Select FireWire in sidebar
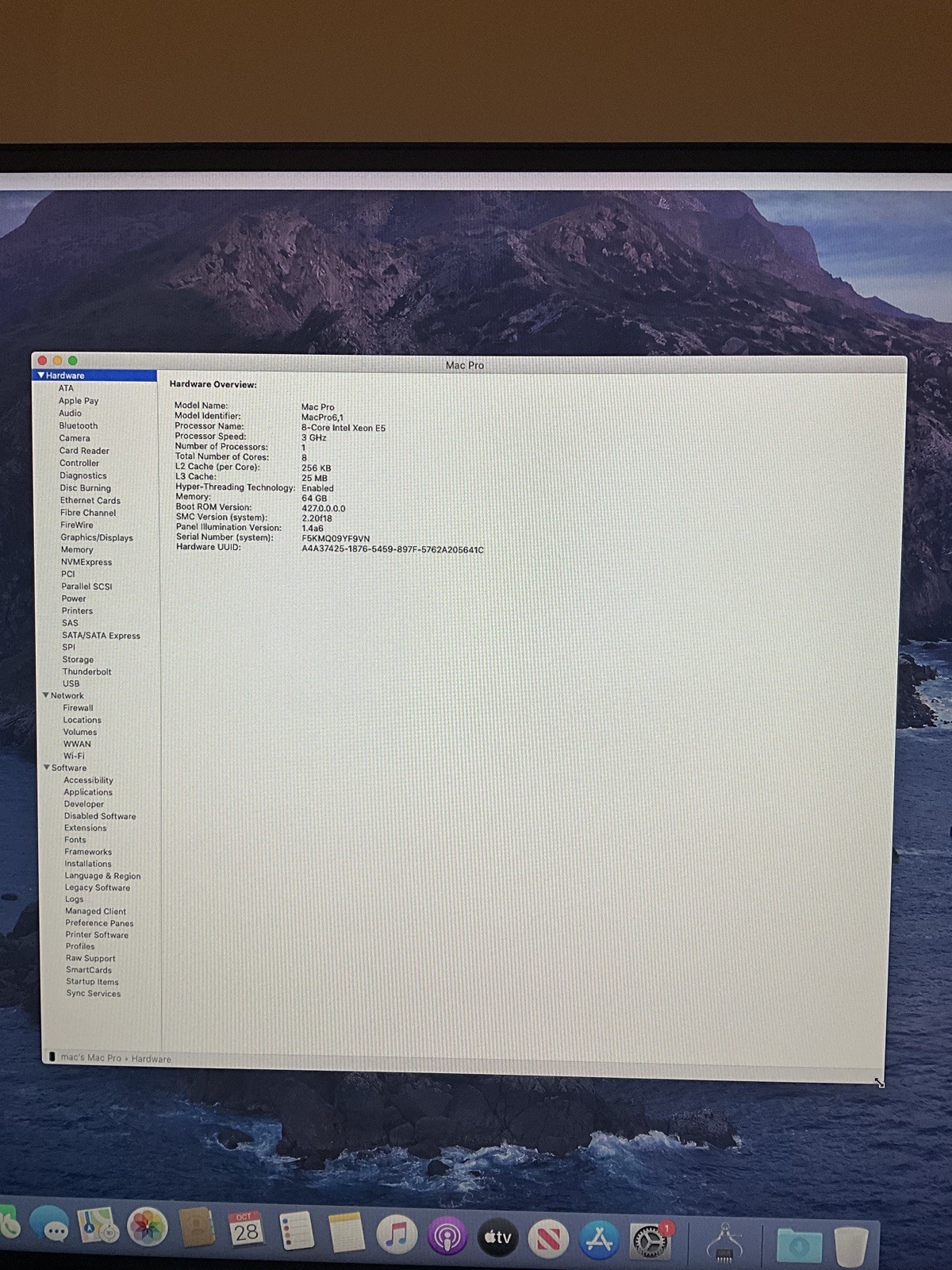 pos(77,525)
